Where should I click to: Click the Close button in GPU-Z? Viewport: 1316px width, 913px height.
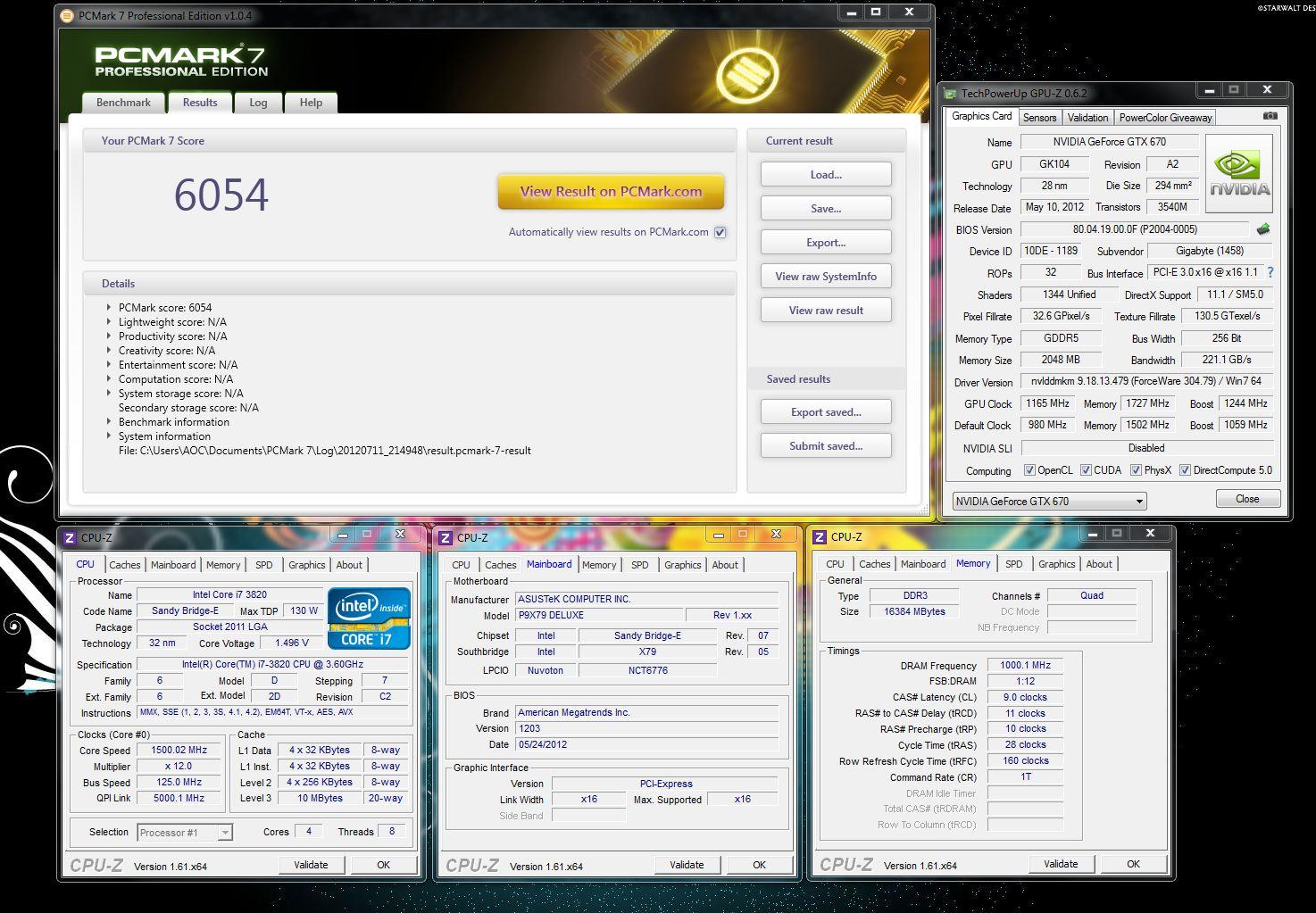(1247, 499)
